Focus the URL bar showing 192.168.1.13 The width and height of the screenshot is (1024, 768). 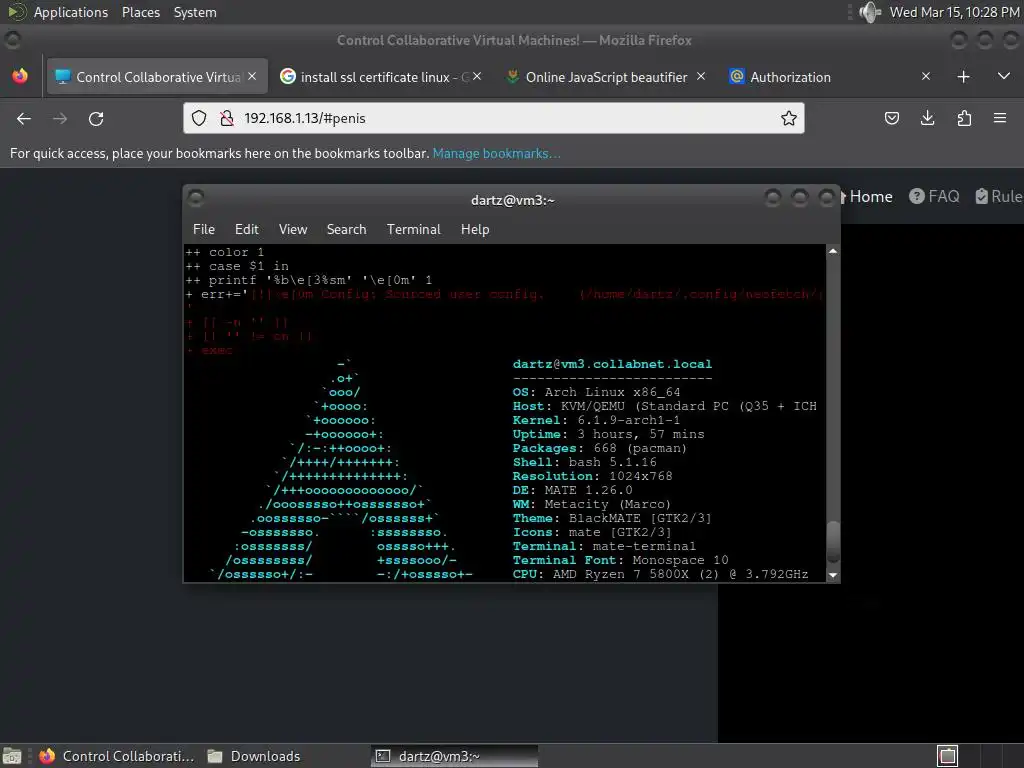coord(494,118)
